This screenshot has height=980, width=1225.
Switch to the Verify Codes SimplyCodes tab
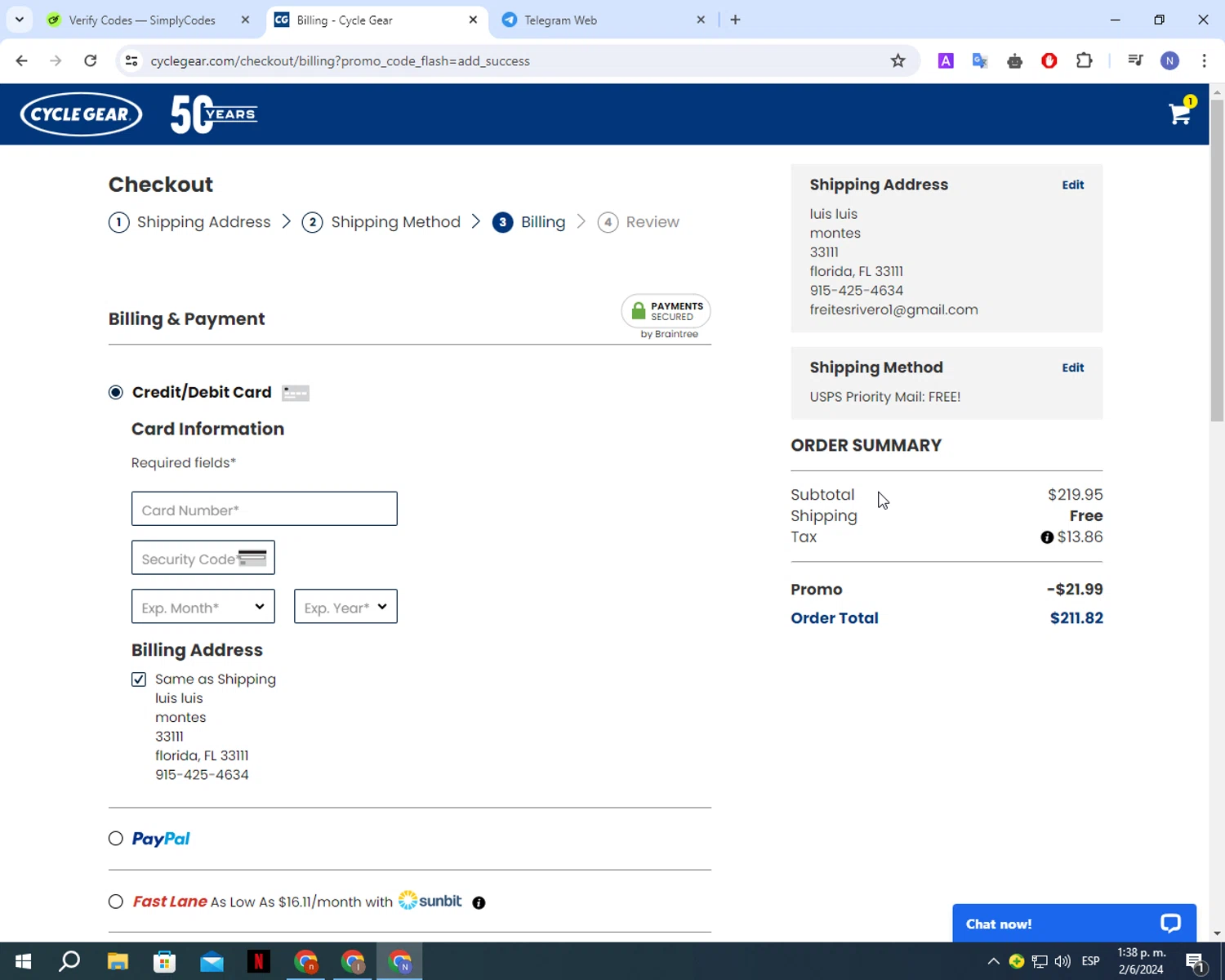(143, 20)
